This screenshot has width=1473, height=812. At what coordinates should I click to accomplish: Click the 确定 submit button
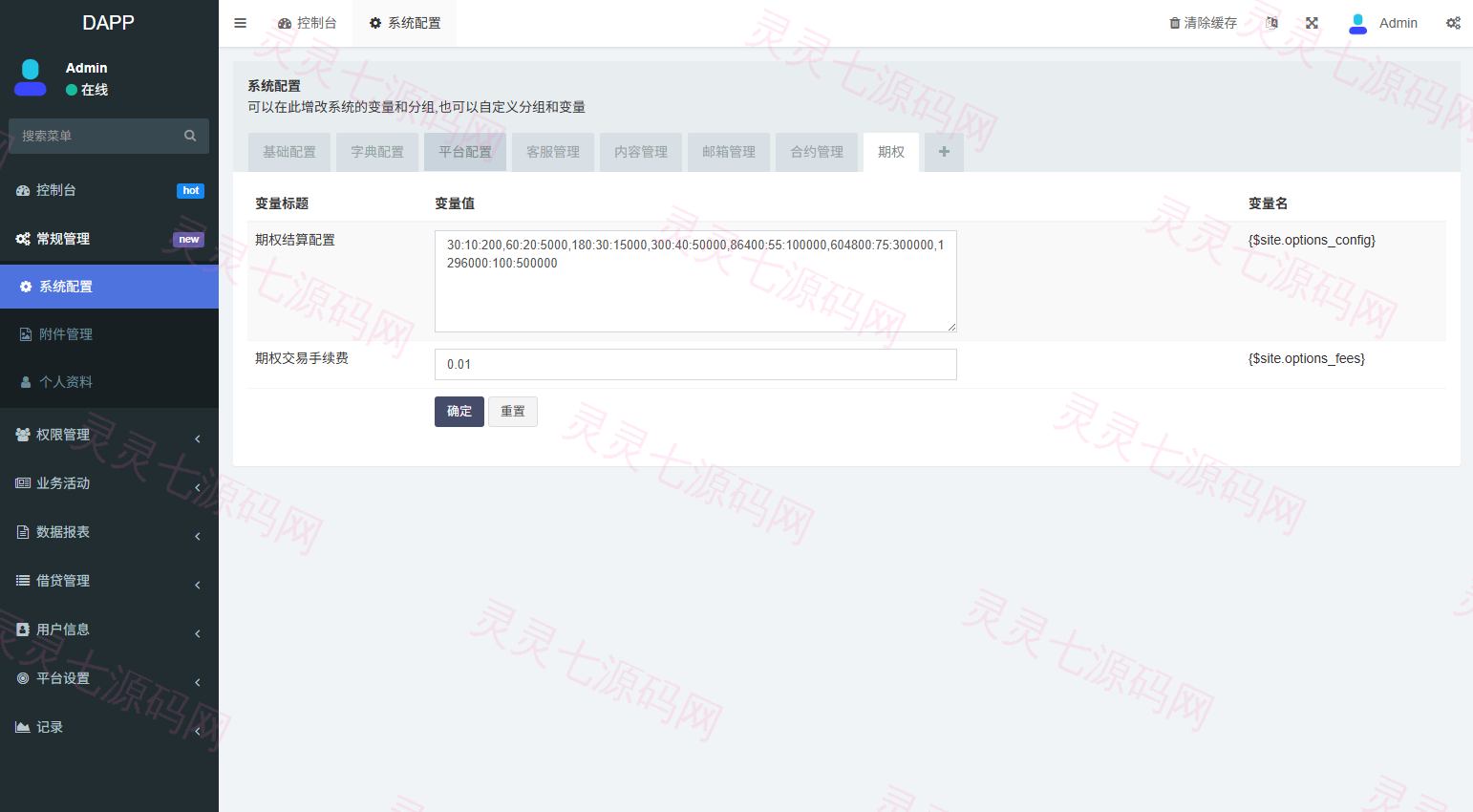[459, 412]
